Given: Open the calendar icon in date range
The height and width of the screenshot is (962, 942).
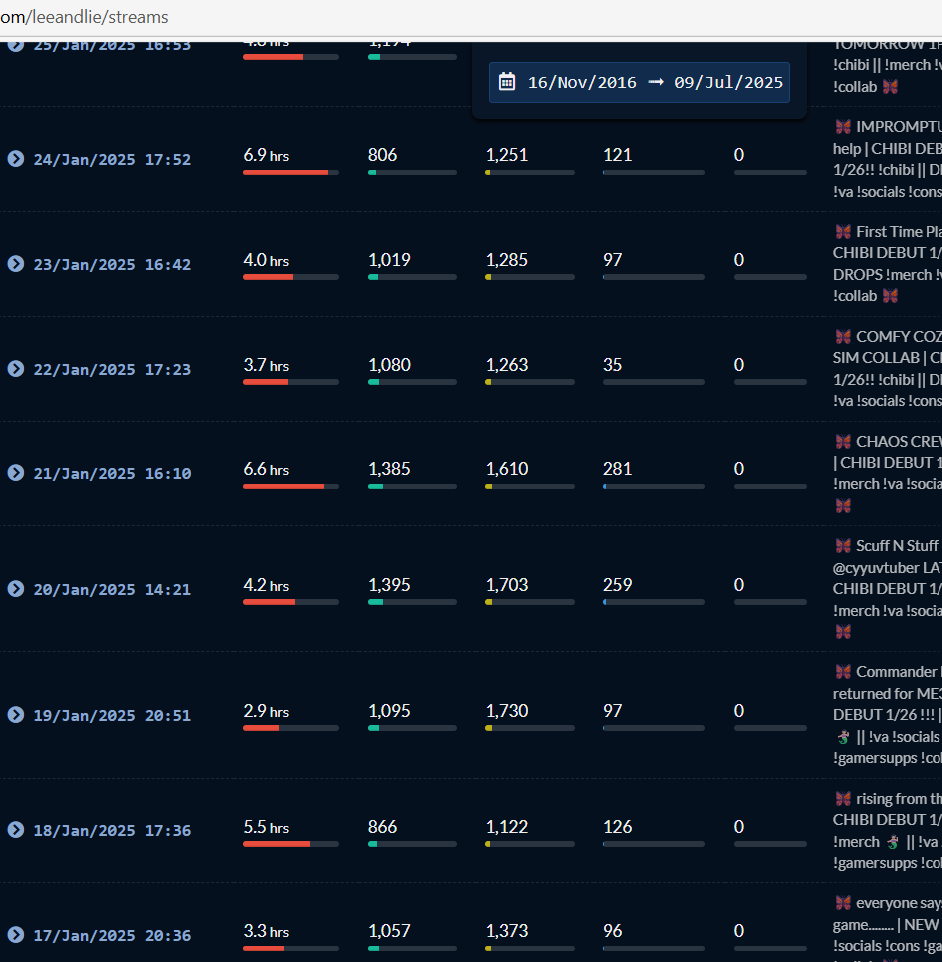Looking at the screenshot, I should click(x=507, y=82).
